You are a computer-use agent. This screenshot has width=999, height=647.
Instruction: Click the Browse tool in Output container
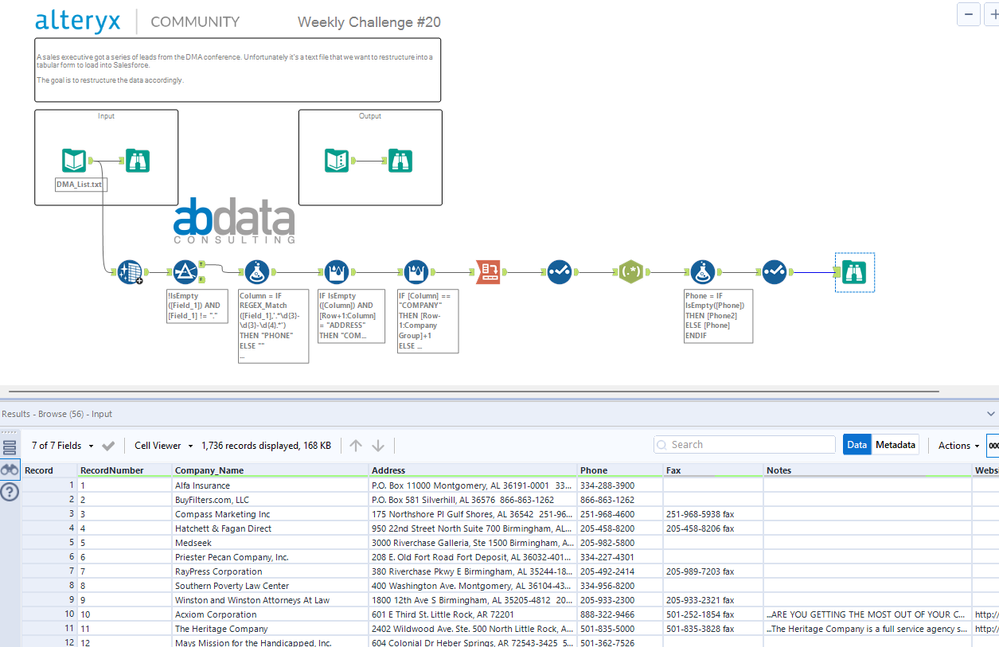pos(401,160)
